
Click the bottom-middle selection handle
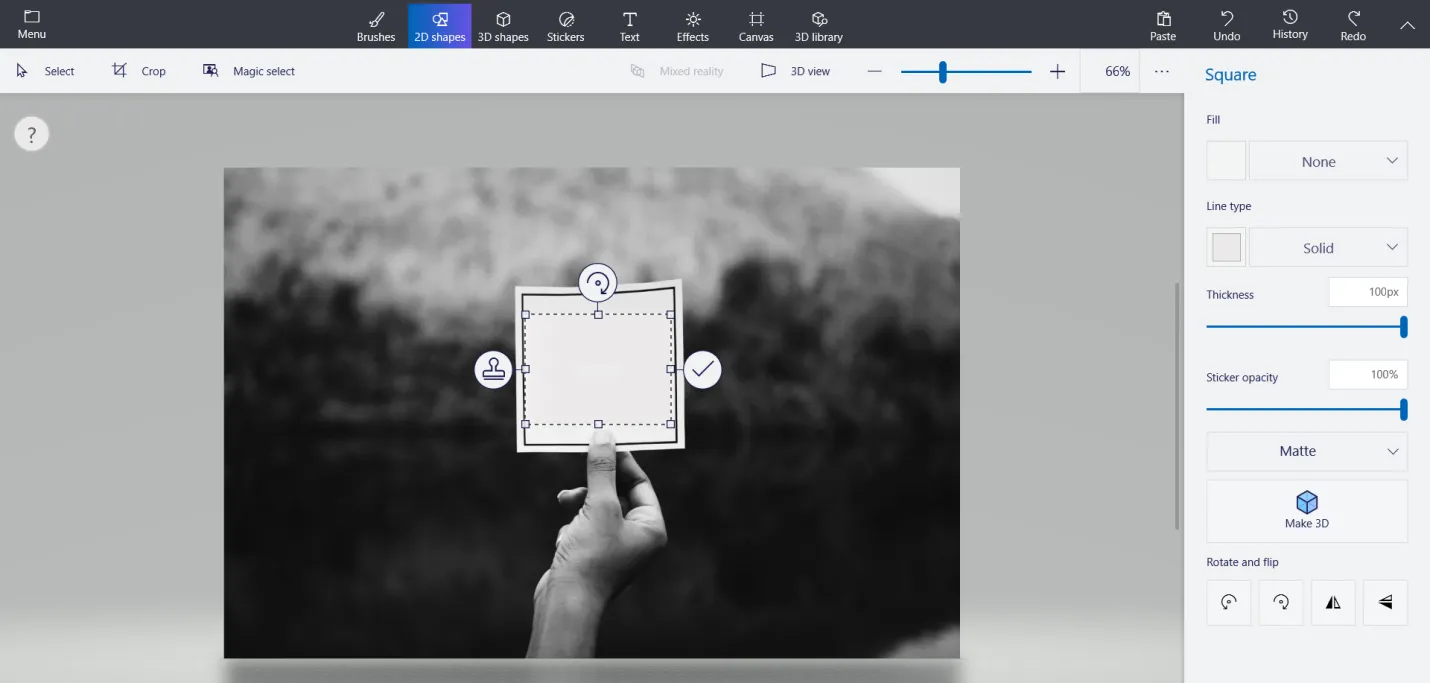pyautogui.click(x=598, y=424)
